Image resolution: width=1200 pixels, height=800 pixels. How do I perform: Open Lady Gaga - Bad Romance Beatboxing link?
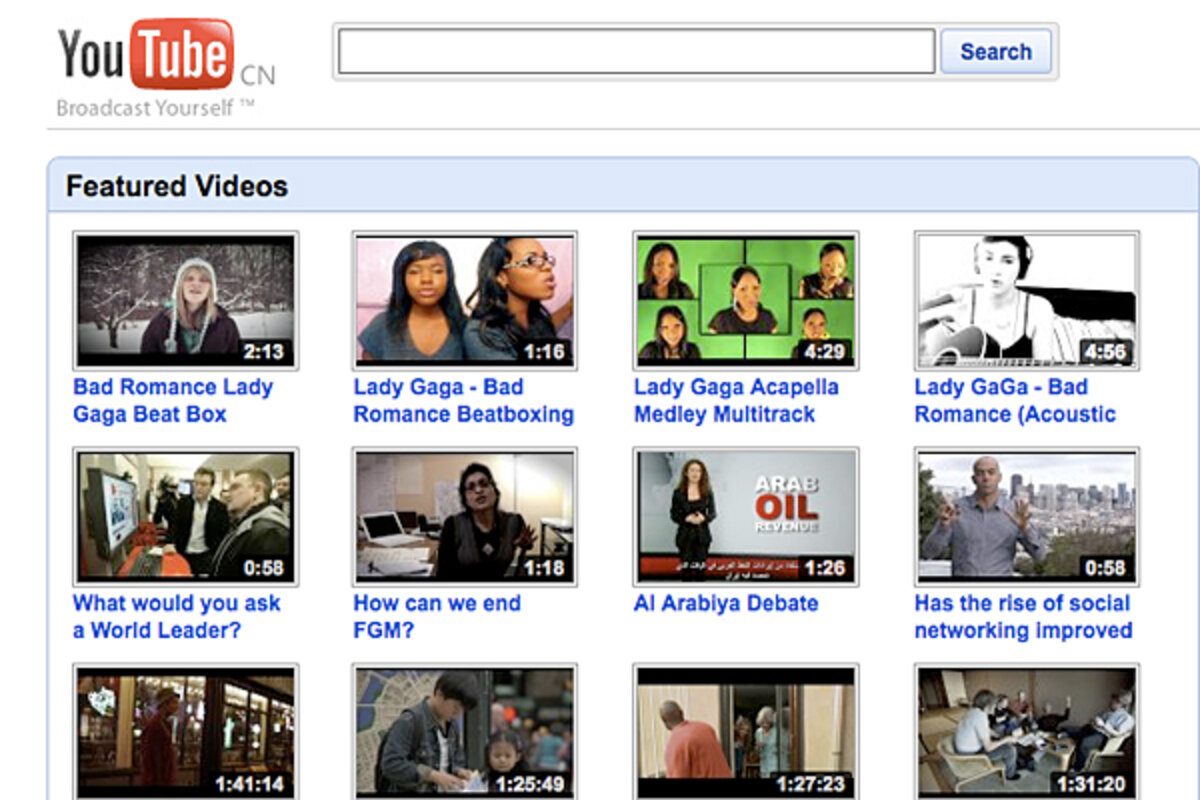[x=463, y=400]
